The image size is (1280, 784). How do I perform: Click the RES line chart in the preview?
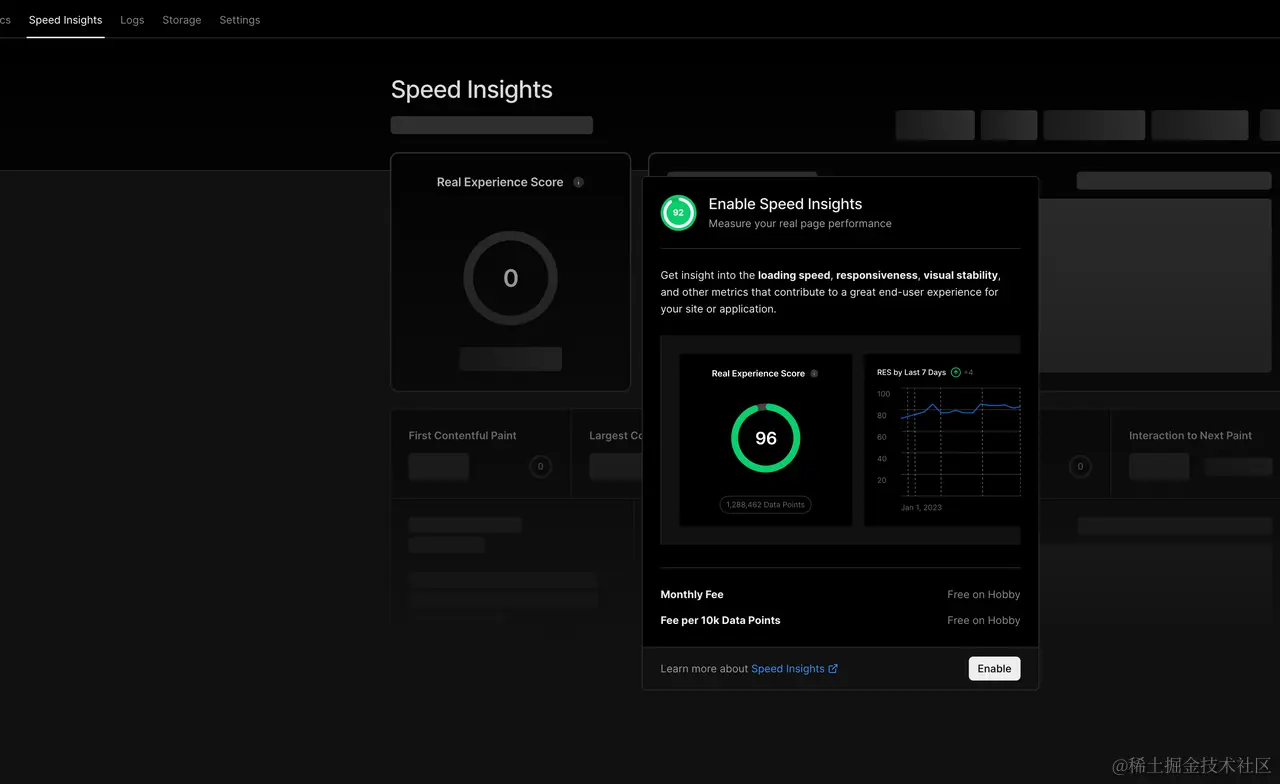click(x=960, y=441)
